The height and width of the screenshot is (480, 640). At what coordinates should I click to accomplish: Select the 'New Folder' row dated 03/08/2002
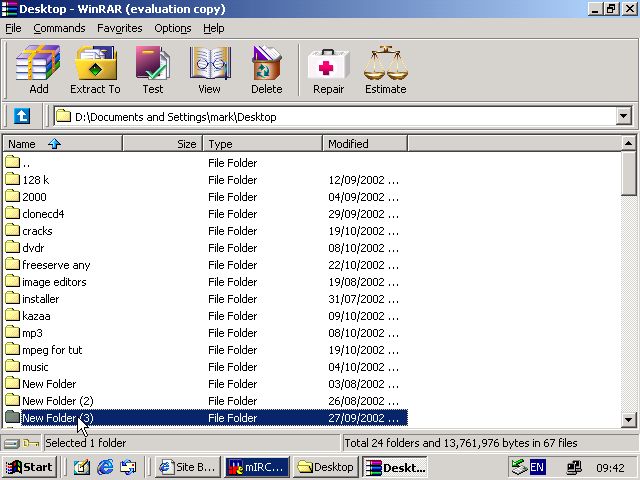coord(206,384)
